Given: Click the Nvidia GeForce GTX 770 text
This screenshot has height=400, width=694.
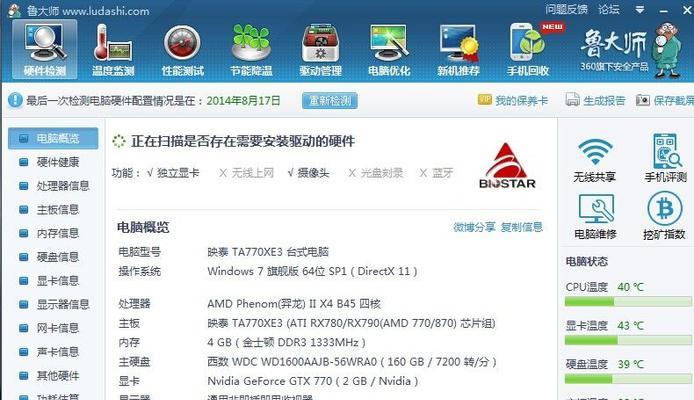Looking at the screenshot, I should (312, 381).
